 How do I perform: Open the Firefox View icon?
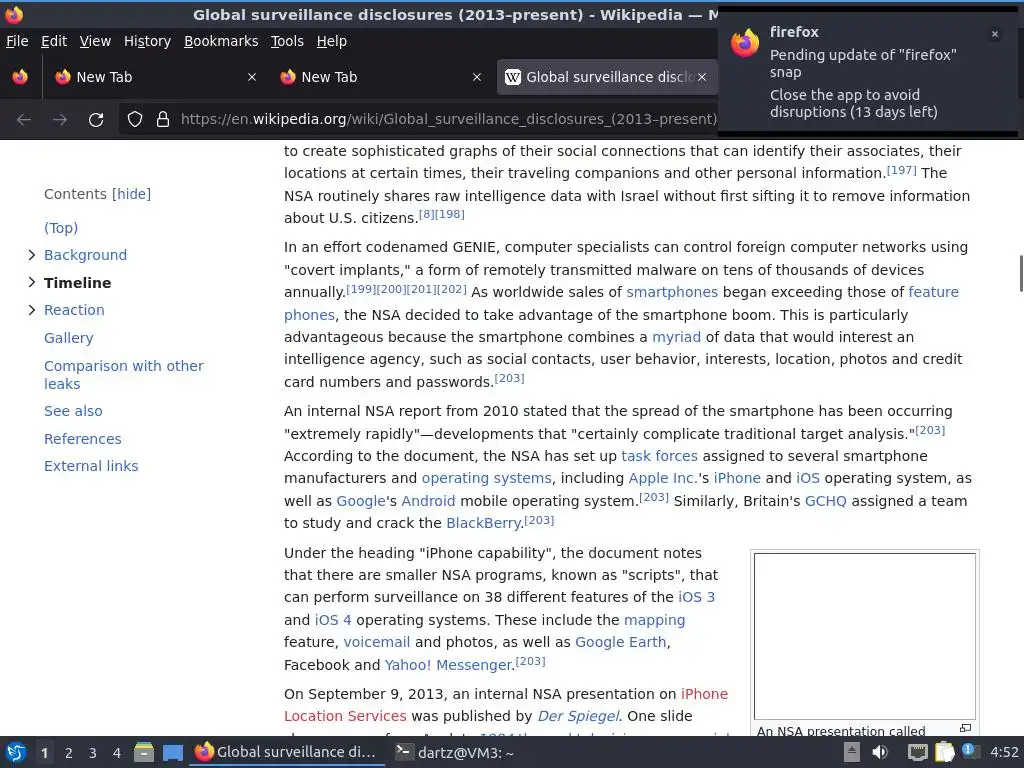(20, 77)
